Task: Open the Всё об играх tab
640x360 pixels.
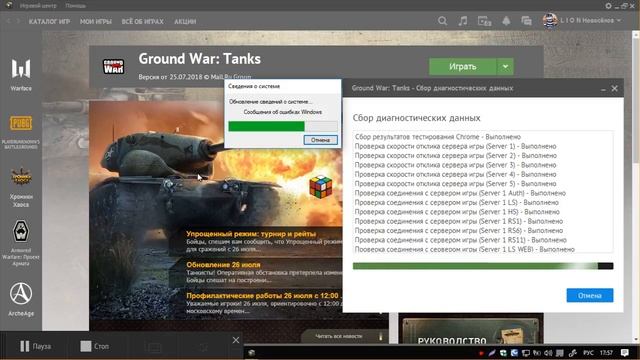Action: 142,21
